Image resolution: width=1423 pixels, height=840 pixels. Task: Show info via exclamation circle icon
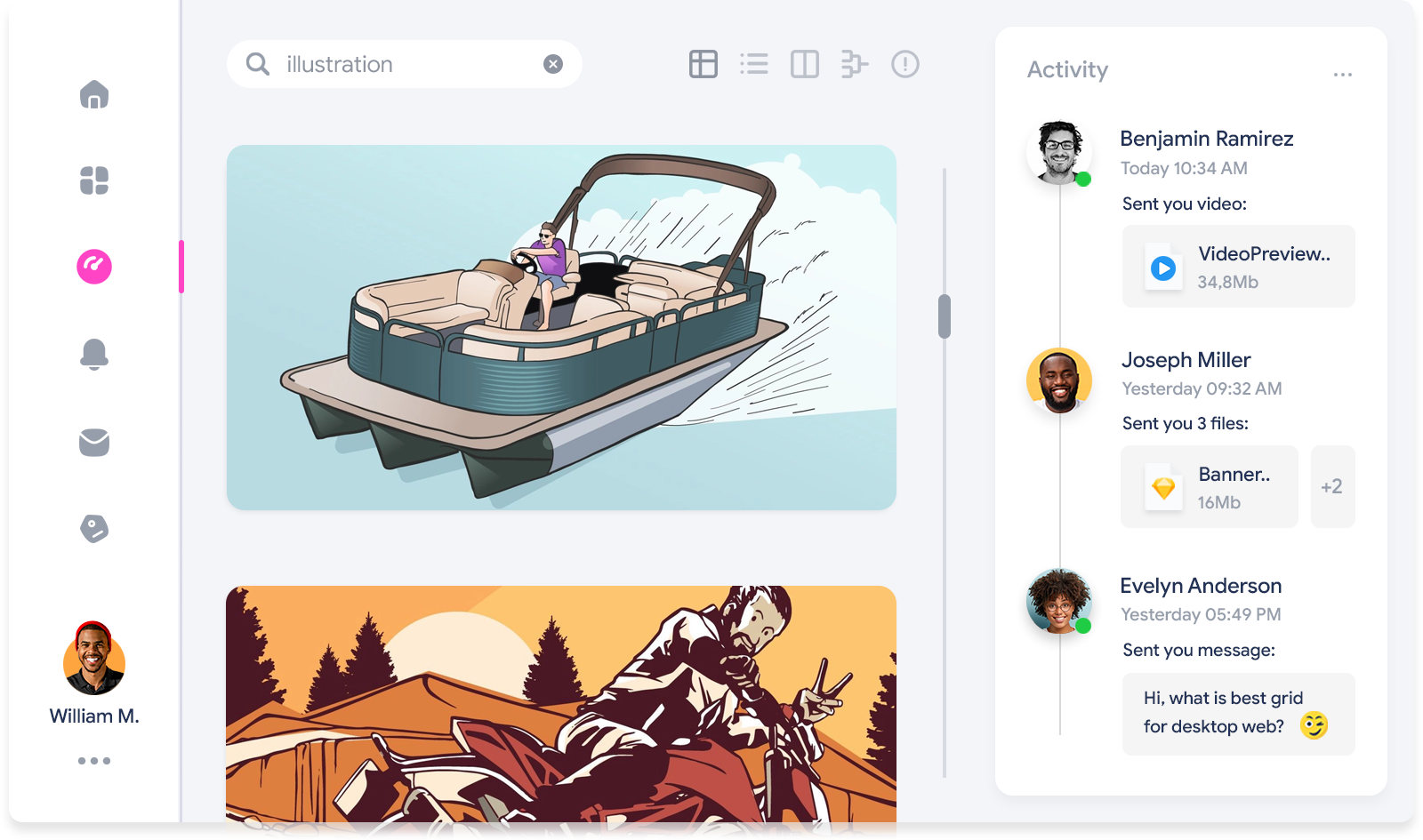(904, 64)
